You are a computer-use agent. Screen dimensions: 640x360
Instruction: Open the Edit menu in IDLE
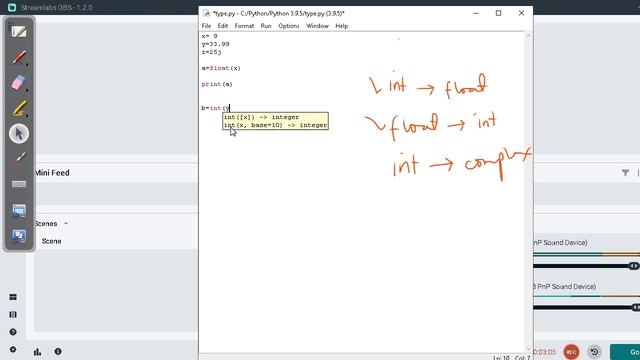[x=222, y=26]
